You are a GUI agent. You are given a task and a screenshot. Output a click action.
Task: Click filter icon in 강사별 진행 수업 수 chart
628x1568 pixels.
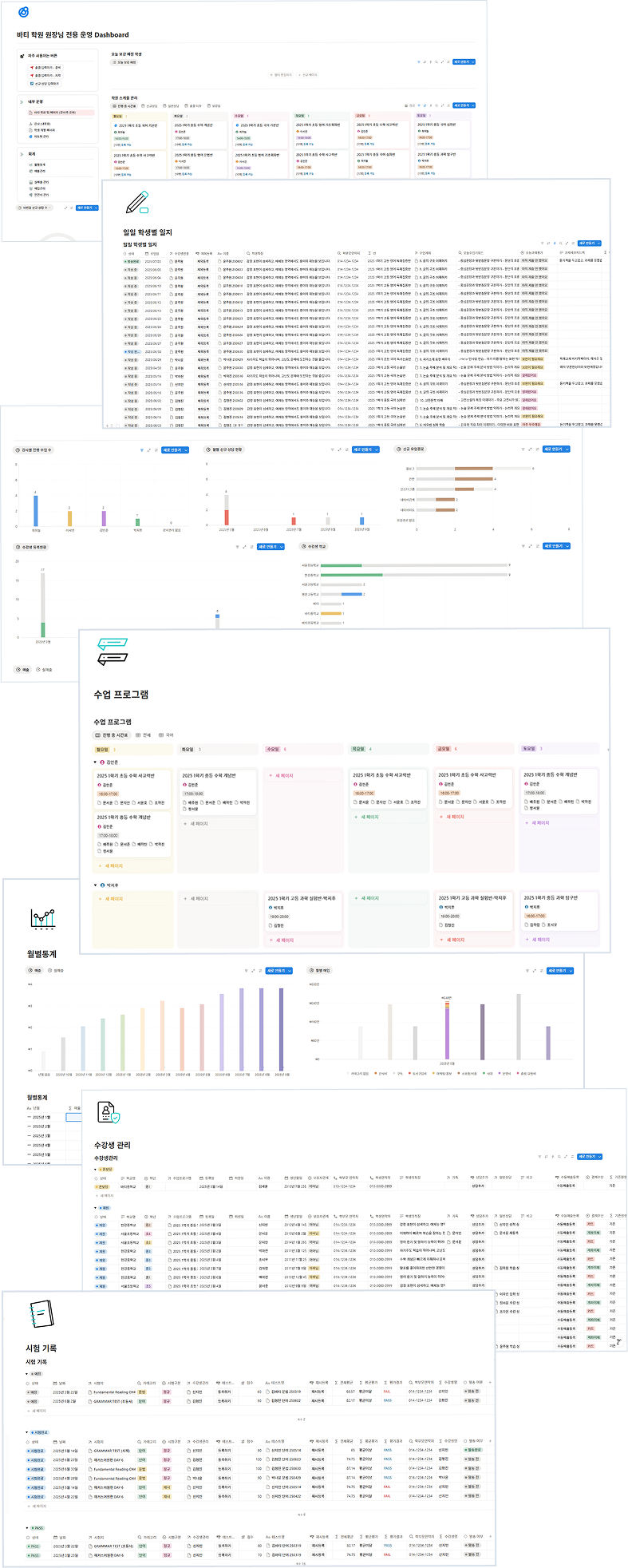coord(141,450)
